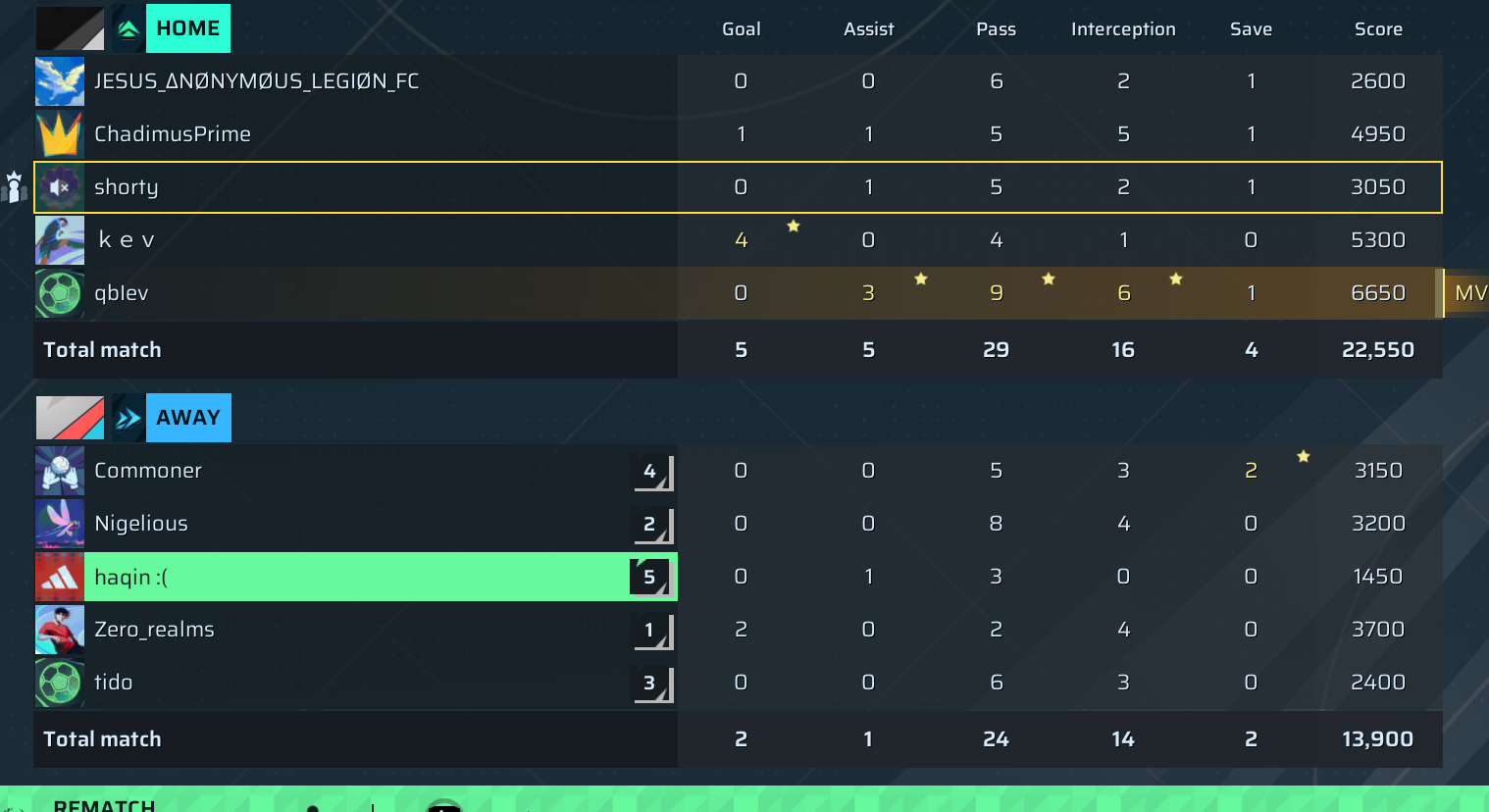
Task: Select the highlighted haqin :( player row
Action: pos(353,577)
